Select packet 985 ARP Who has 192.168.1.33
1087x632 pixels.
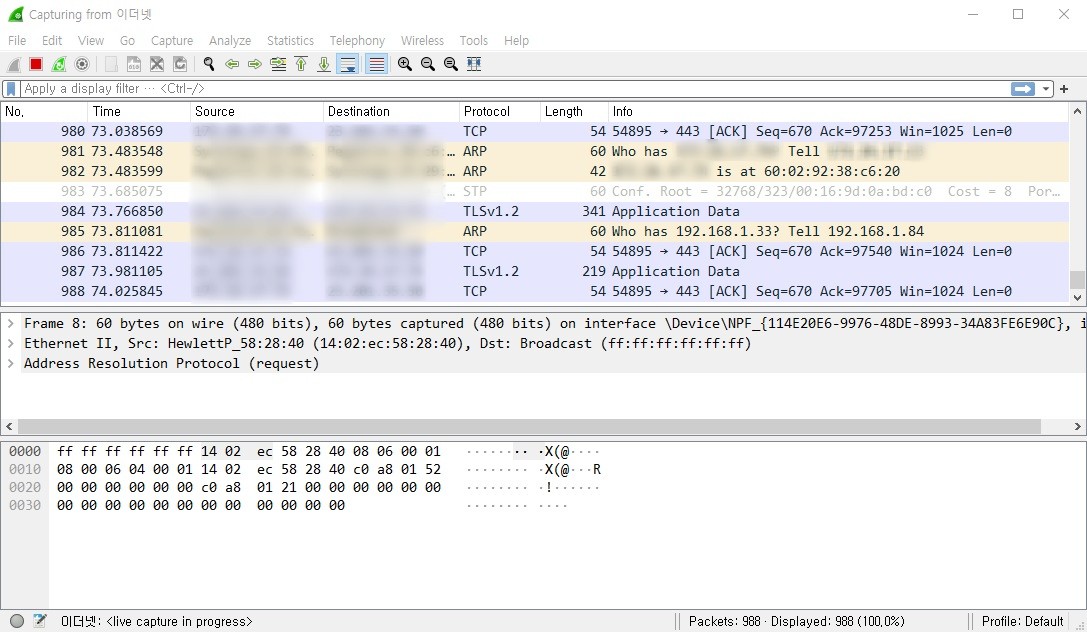(x=534, y=231)
